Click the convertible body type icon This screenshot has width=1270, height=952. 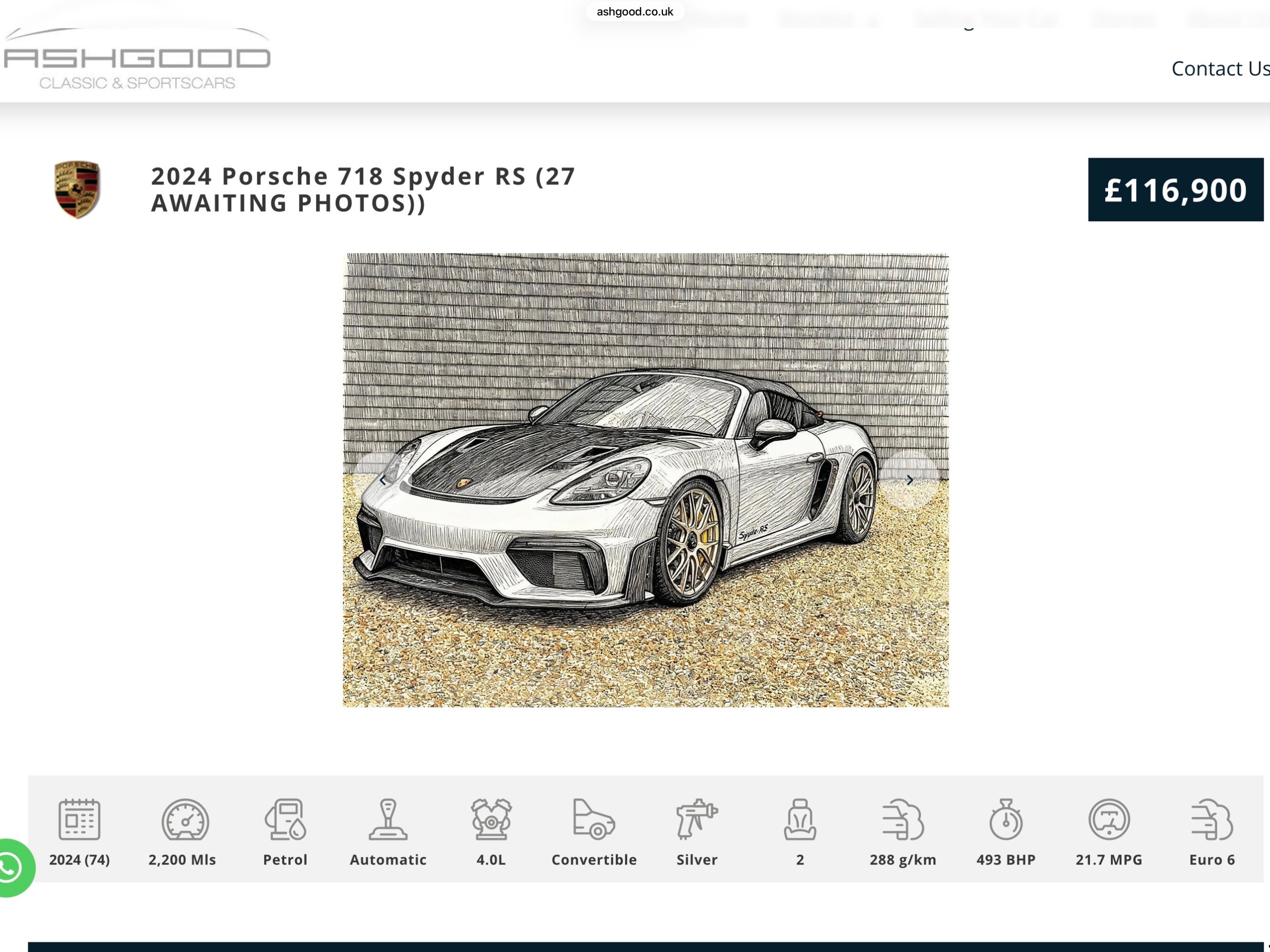(594, 819)
